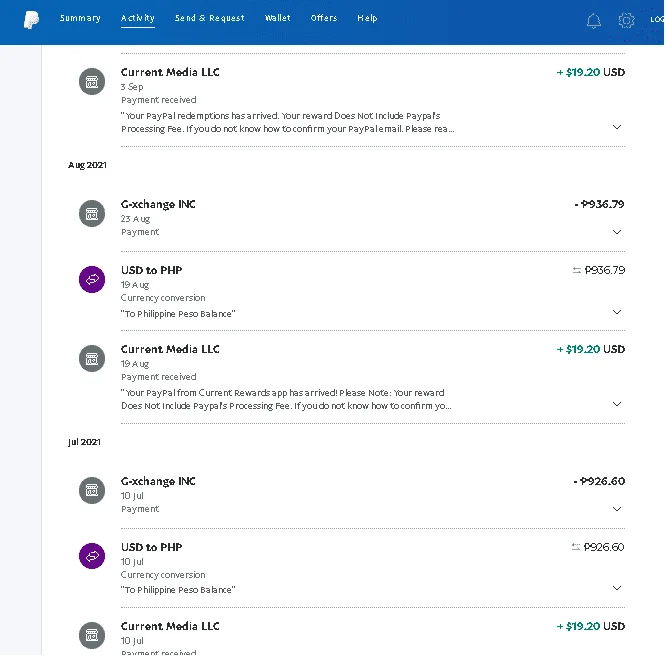Click exchange arrows beside ₱926.60 conversion
Screen dimensions: 665x659
tap(576, 547)
